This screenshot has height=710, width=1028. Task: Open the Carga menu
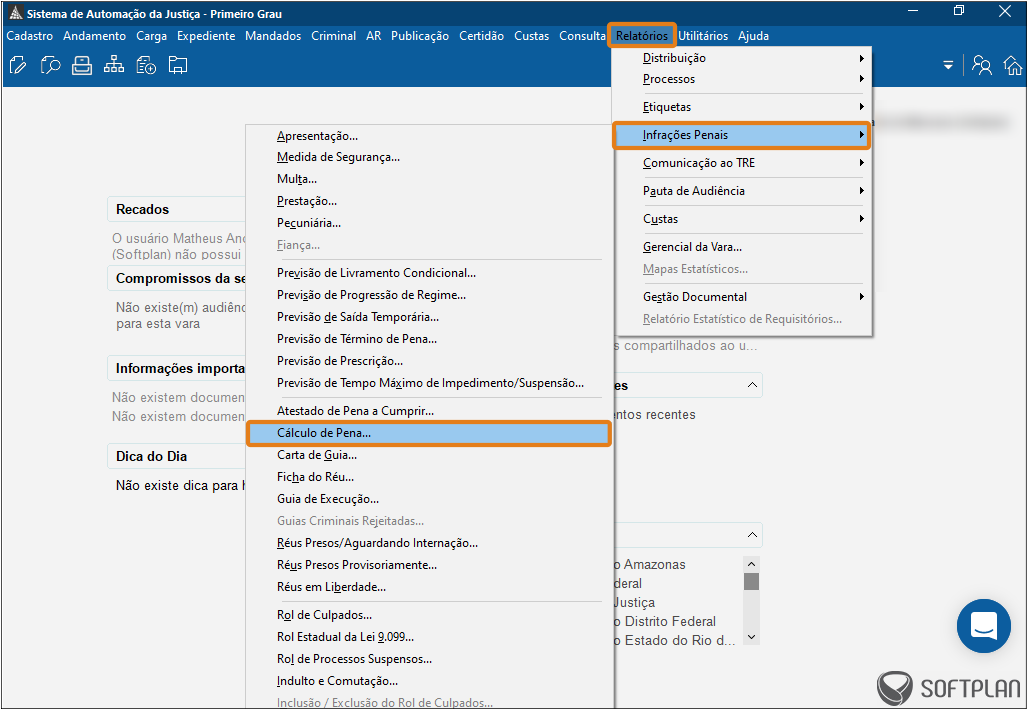[x=151, y=36]
